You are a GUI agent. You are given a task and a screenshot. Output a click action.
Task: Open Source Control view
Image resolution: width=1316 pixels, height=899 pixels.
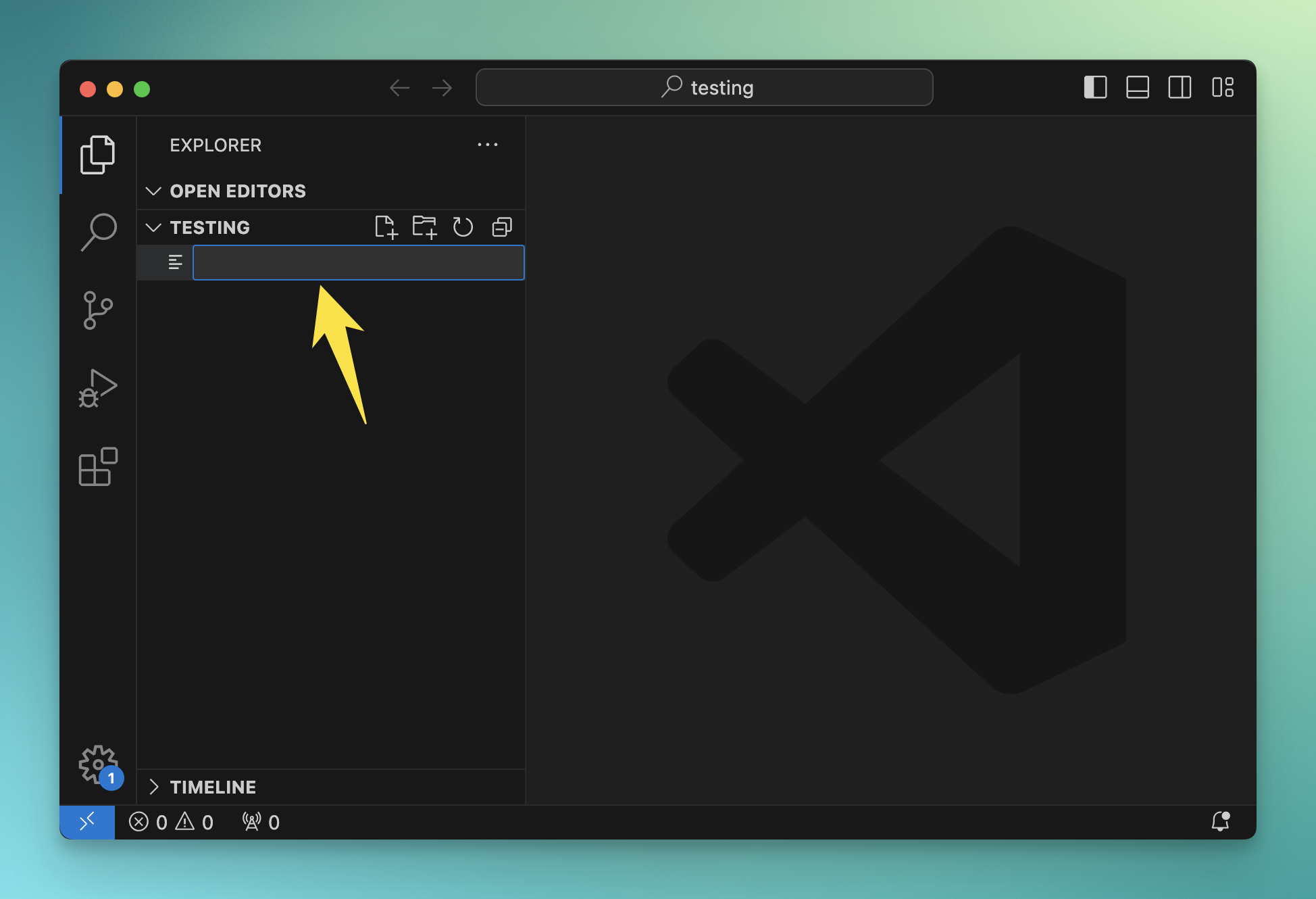pos(99,310)
